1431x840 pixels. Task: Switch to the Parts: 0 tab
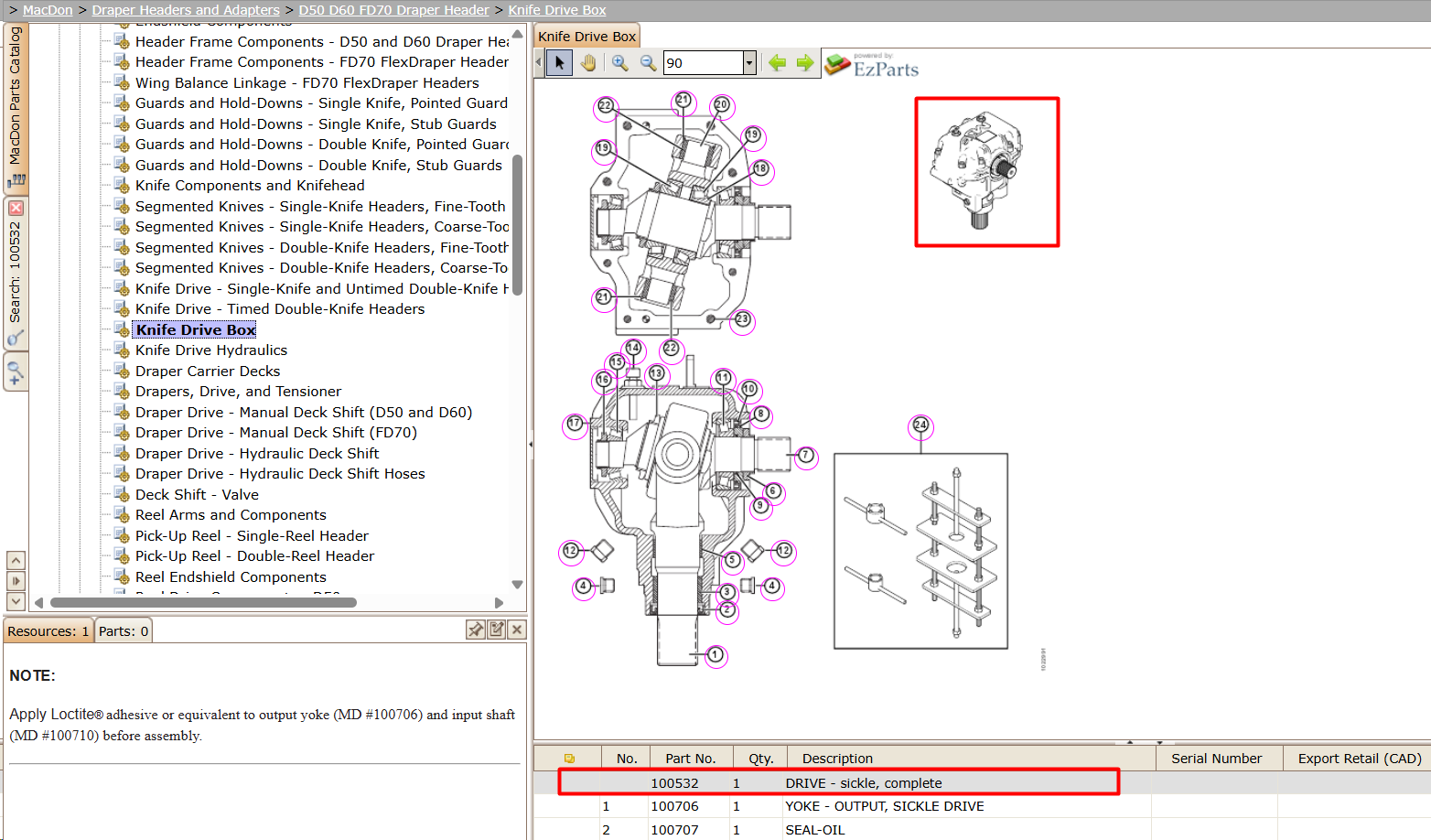pyautogui.click(x=124, y=631)
